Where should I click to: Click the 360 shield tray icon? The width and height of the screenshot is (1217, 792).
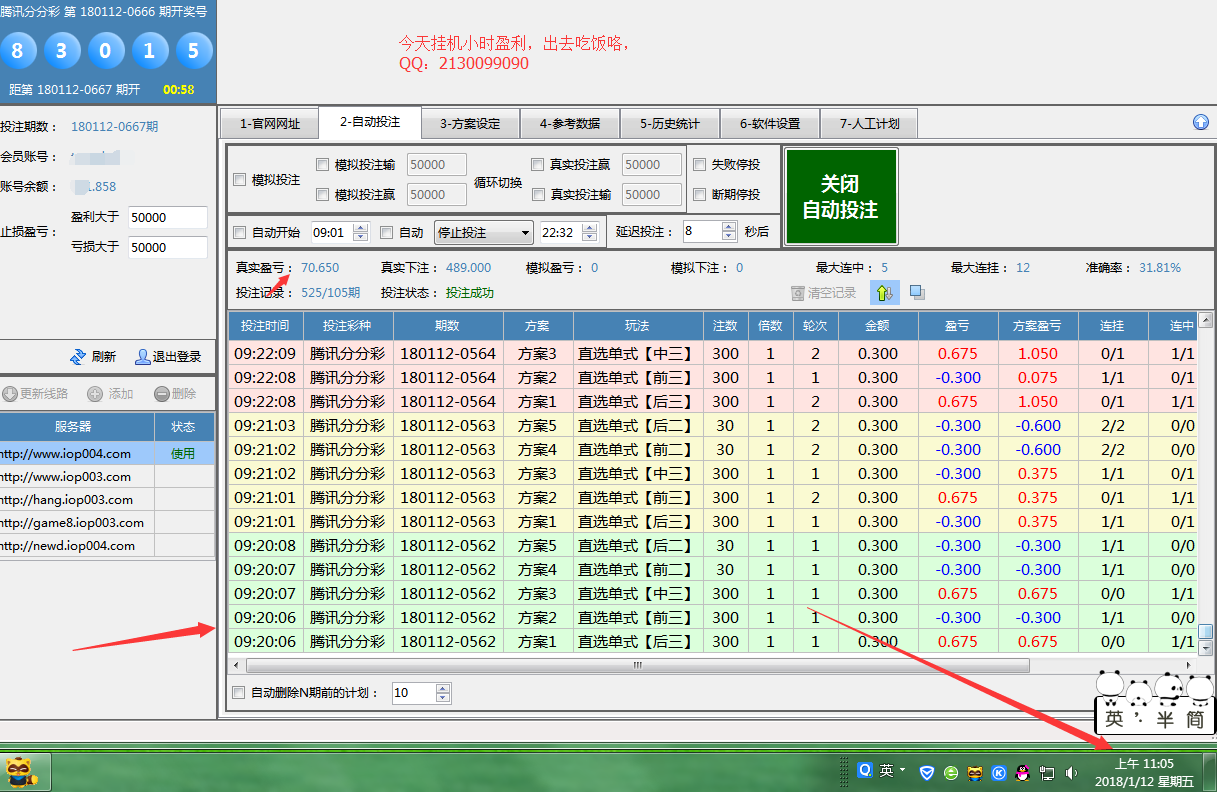(x=927, y=772)
